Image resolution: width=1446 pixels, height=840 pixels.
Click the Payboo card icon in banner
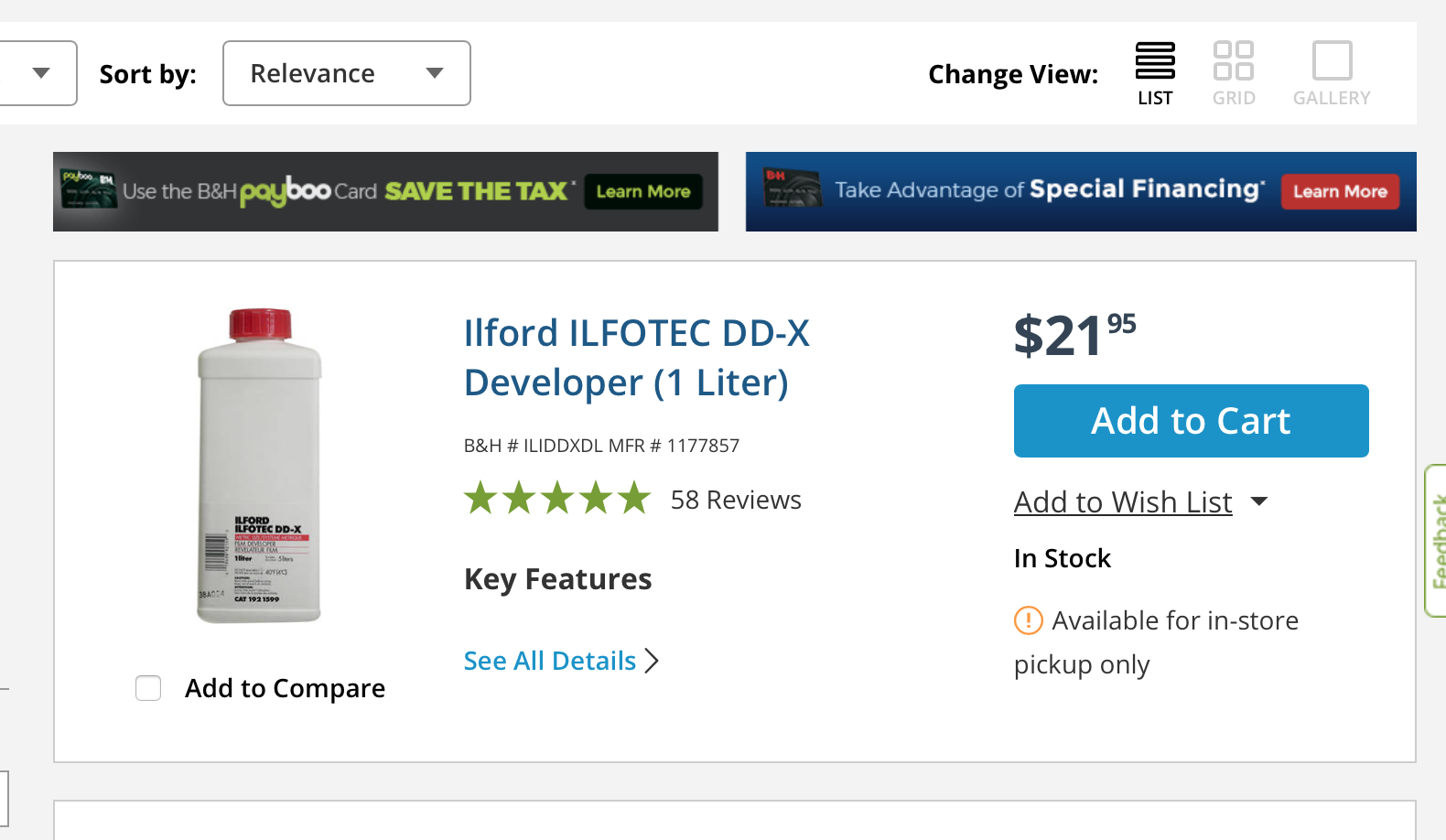tap(89, 189)
